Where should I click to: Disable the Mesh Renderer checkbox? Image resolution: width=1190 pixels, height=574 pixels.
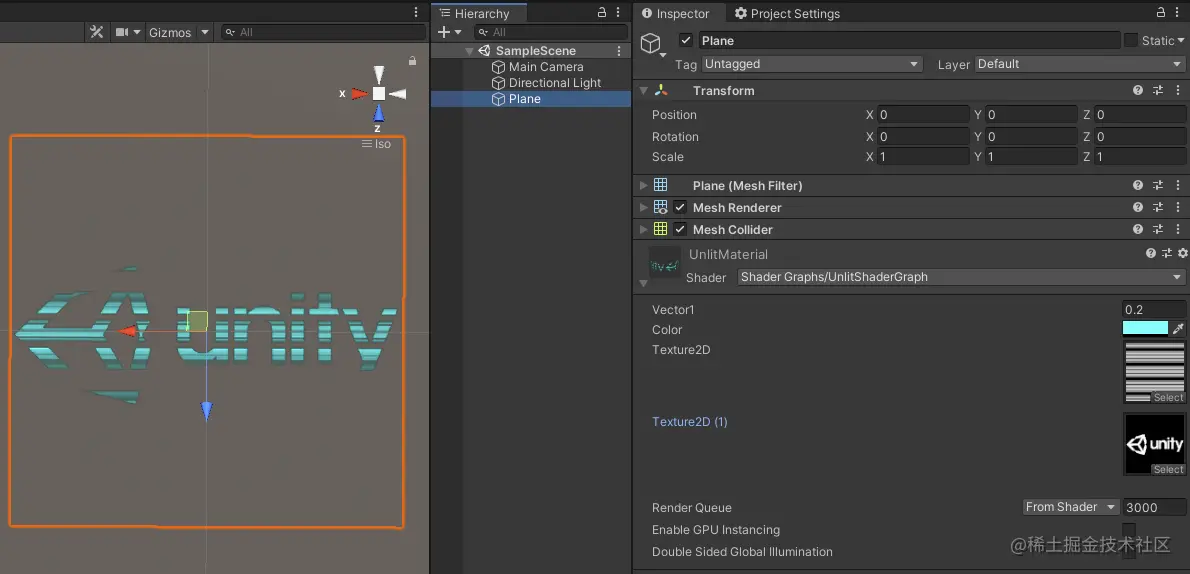click(680, 207)
